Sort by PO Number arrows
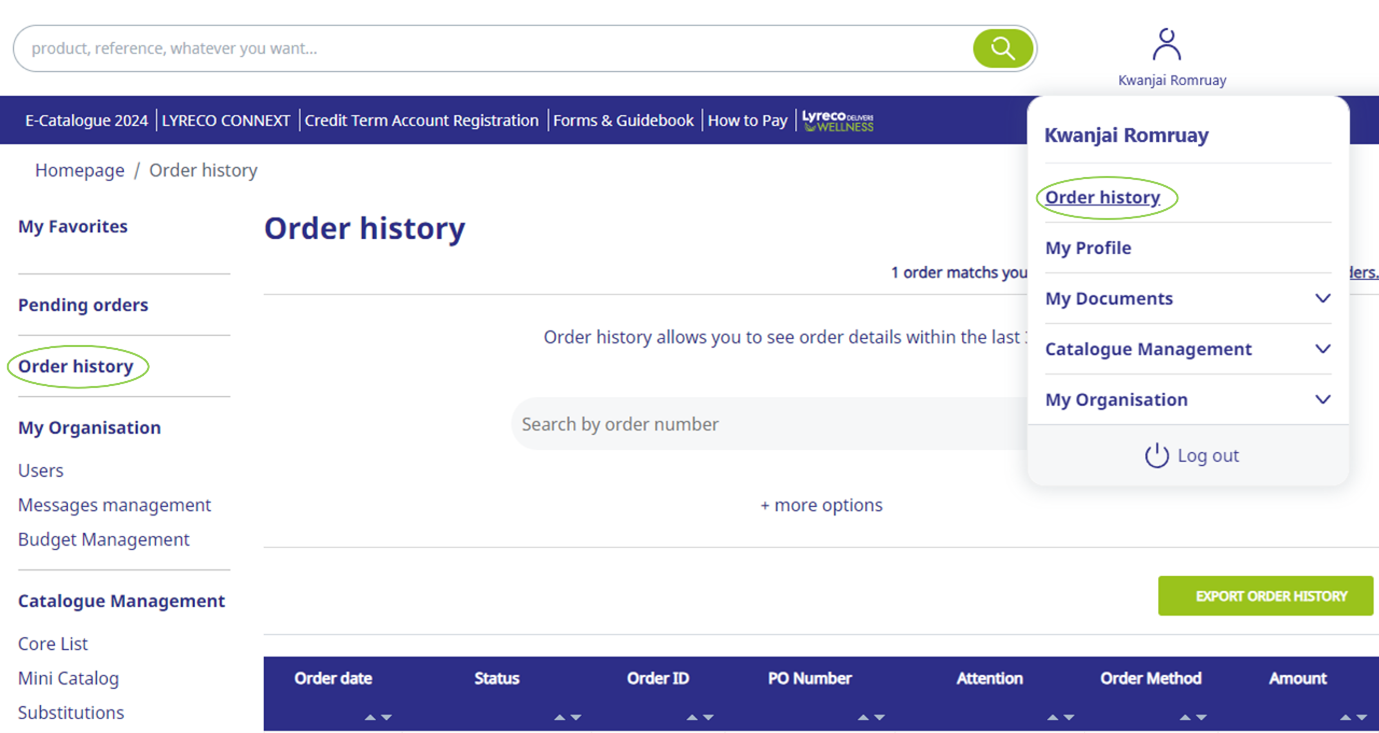 click(x=871, y=717)
